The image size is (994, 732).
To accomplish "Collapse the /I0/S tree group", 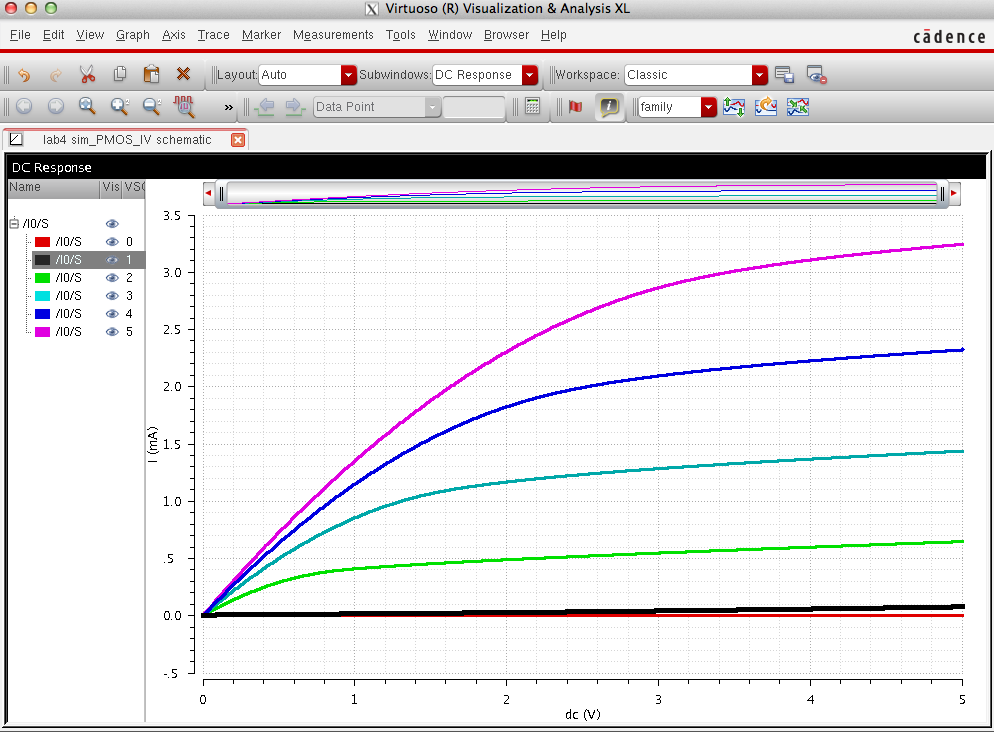I will click(14, 223).
